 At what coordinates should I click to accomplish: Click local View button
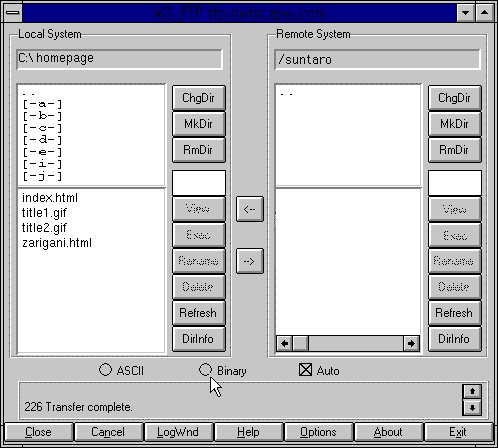point(199,209)
